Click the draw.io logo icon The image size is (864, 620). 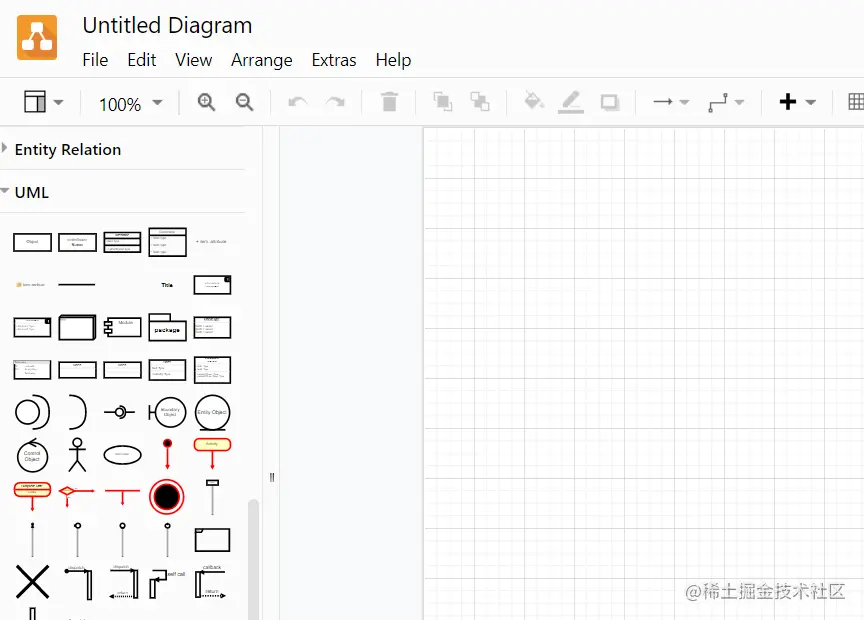[x=37, y=37]
